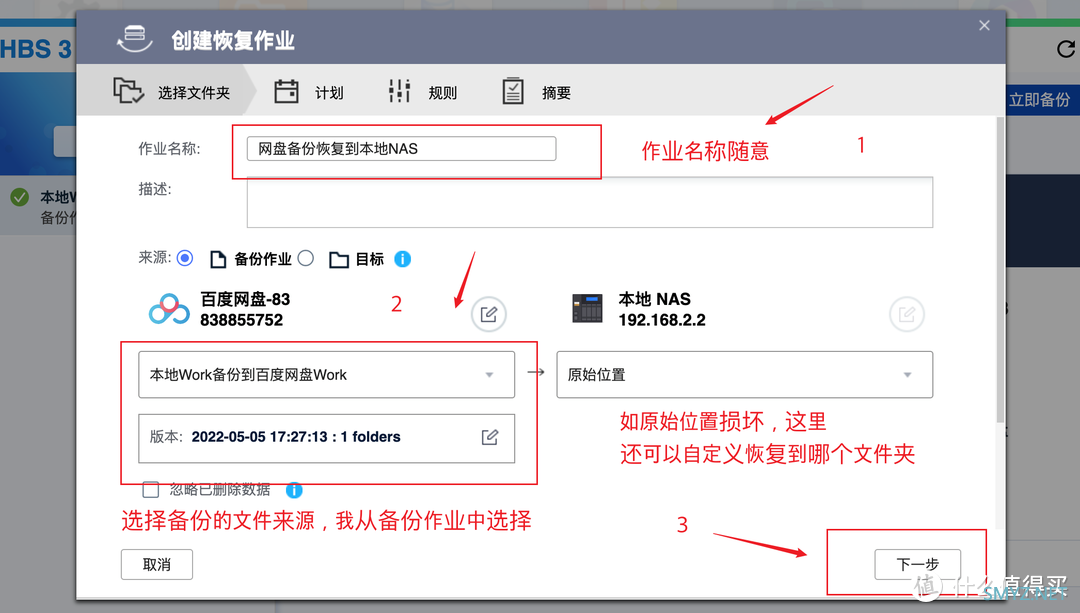Click the document icon beside 备份作业
Screen dimensions: 1080x613
[x=218, y=260]
